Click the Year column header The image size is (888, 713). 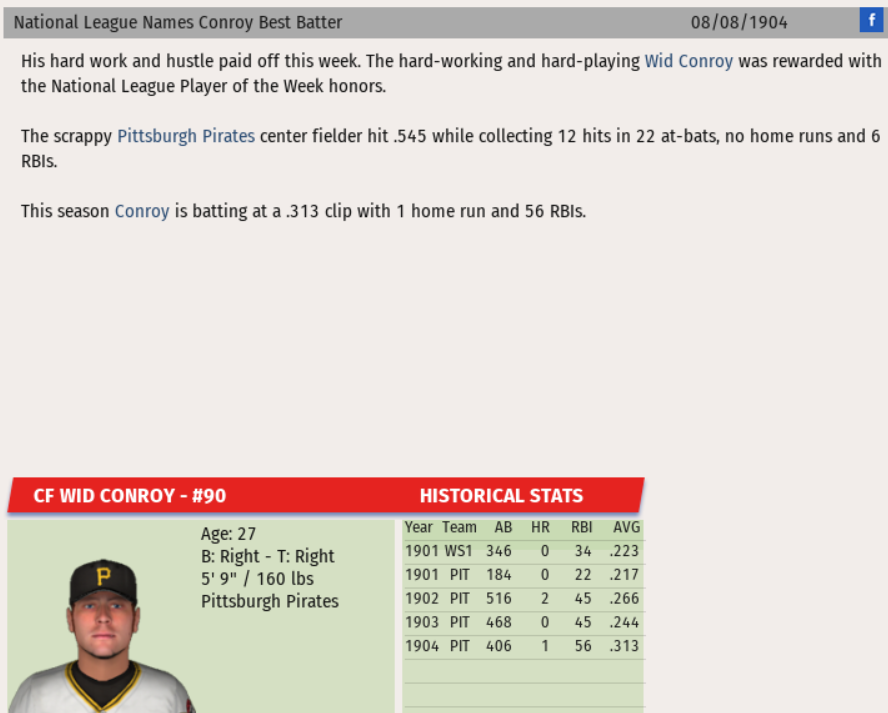419,527
